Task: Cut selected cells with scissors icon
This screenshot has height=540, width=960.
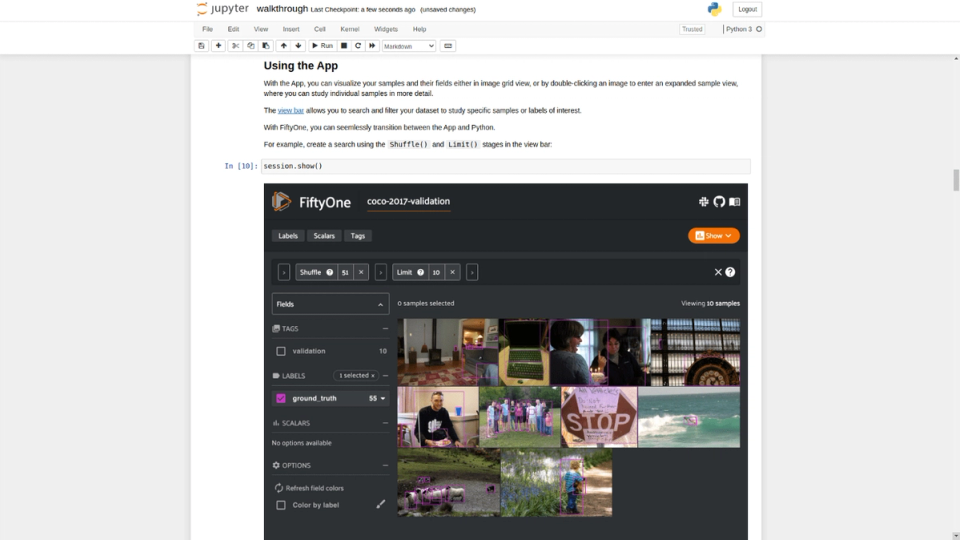Action: (235, 46)
